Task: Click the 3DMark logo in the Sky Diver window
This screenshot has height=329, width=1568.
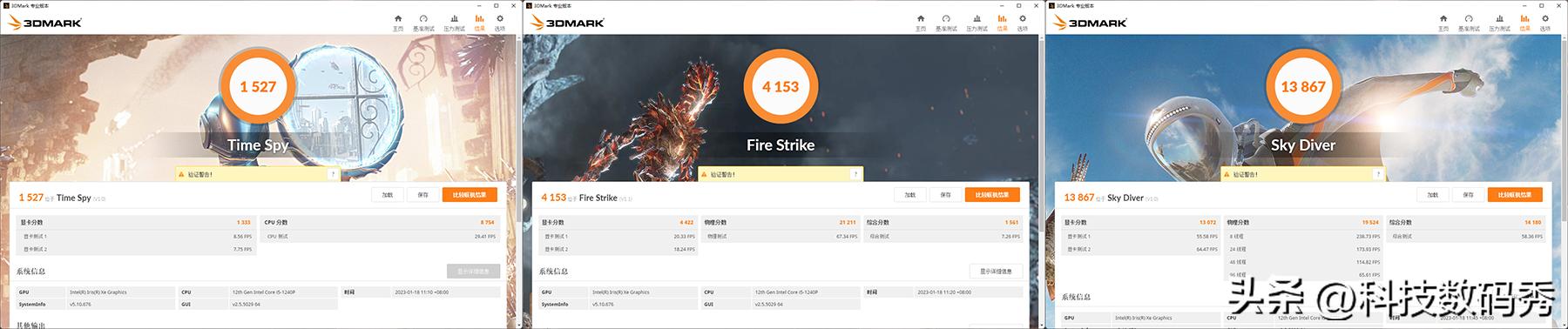Action: tap(1090, 23)
